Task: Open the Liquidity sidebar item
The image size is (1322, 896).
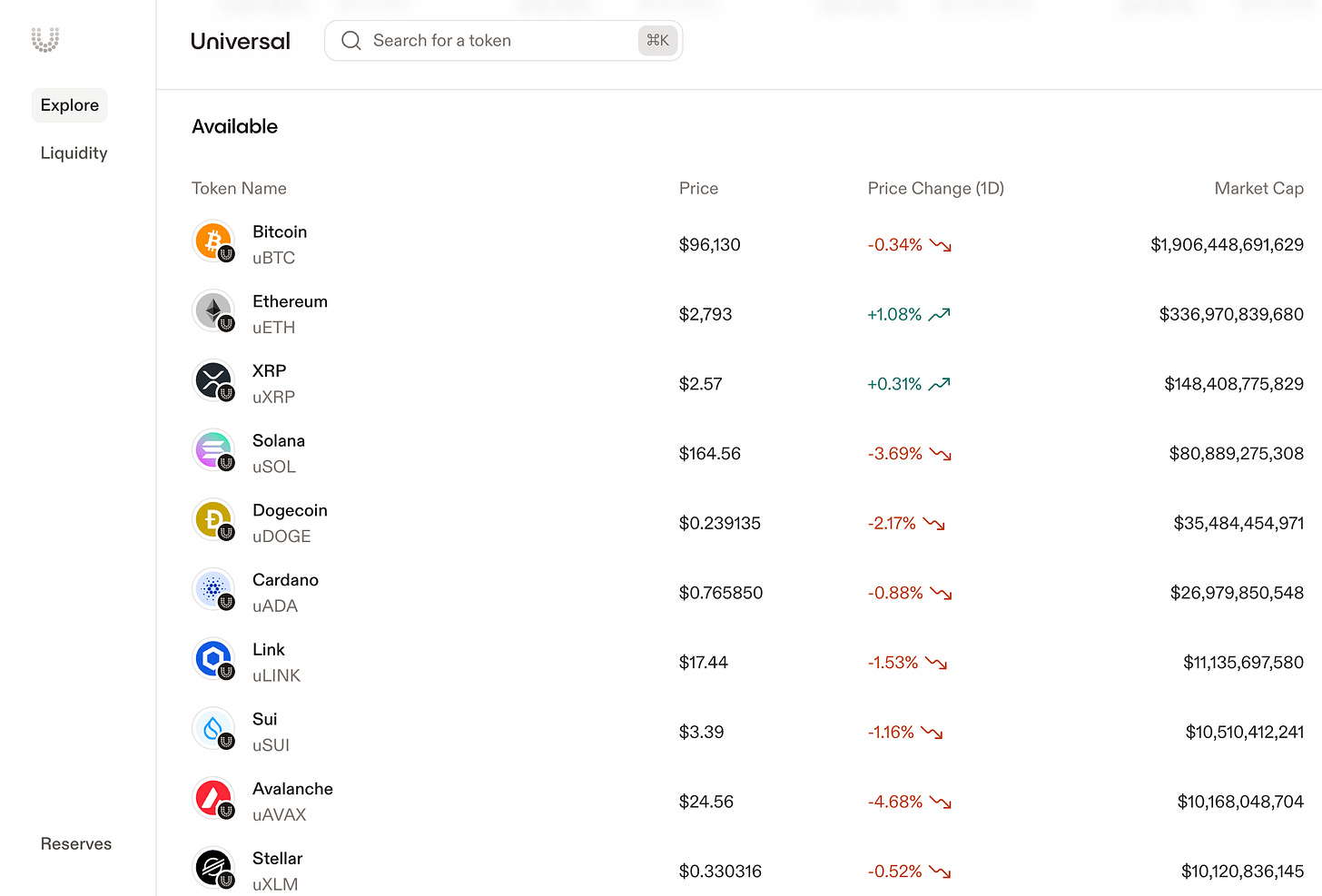Action: pos(74,153)
